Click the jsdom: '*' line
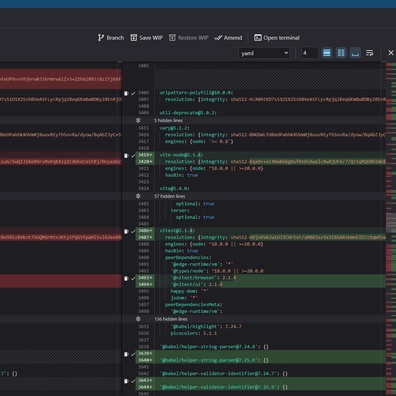Image resolution: width=396 pixels, height=396 pixels. (184, 298)
